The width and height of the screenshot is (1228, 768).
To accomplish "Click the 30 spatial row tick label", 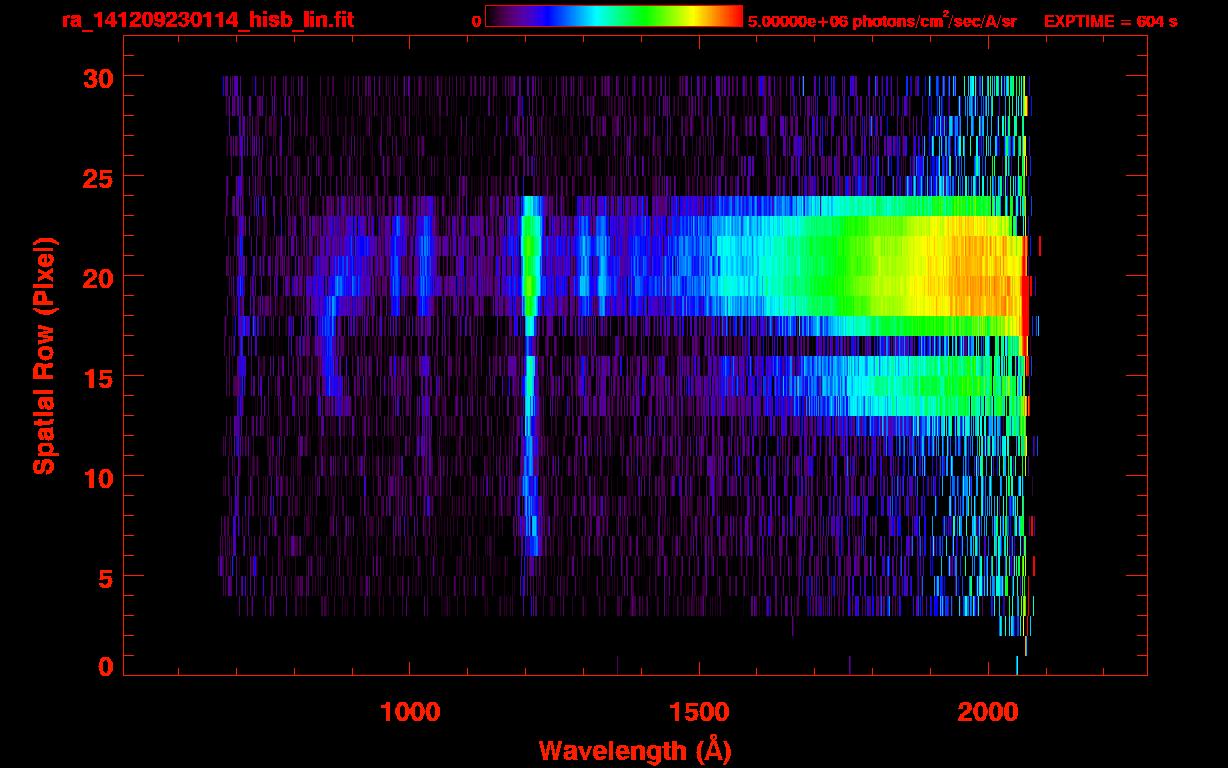I will click(x=97, y=77).
